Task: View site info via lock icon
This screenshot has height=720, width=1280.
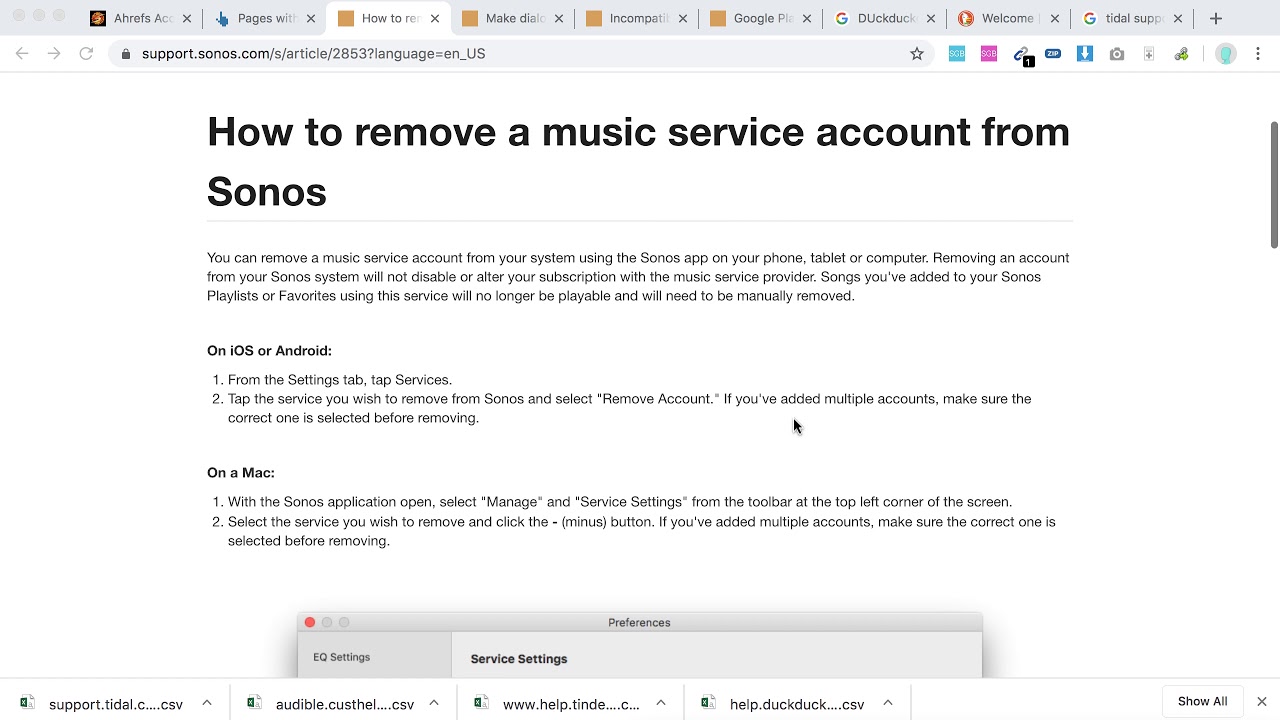Action: point(126,54)
